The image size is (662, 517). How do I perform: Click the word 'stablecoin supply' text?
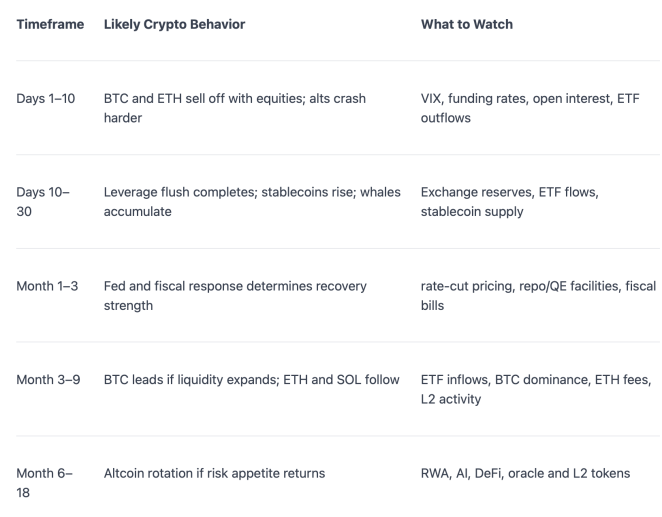point(472,211)
